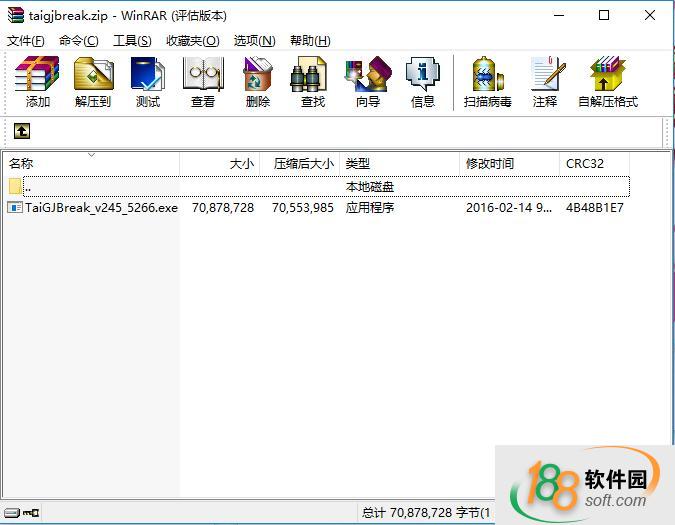Click 自解压格式 (SFX) toolbar icon
Screen dimensions: 675x525
[607, 82]
